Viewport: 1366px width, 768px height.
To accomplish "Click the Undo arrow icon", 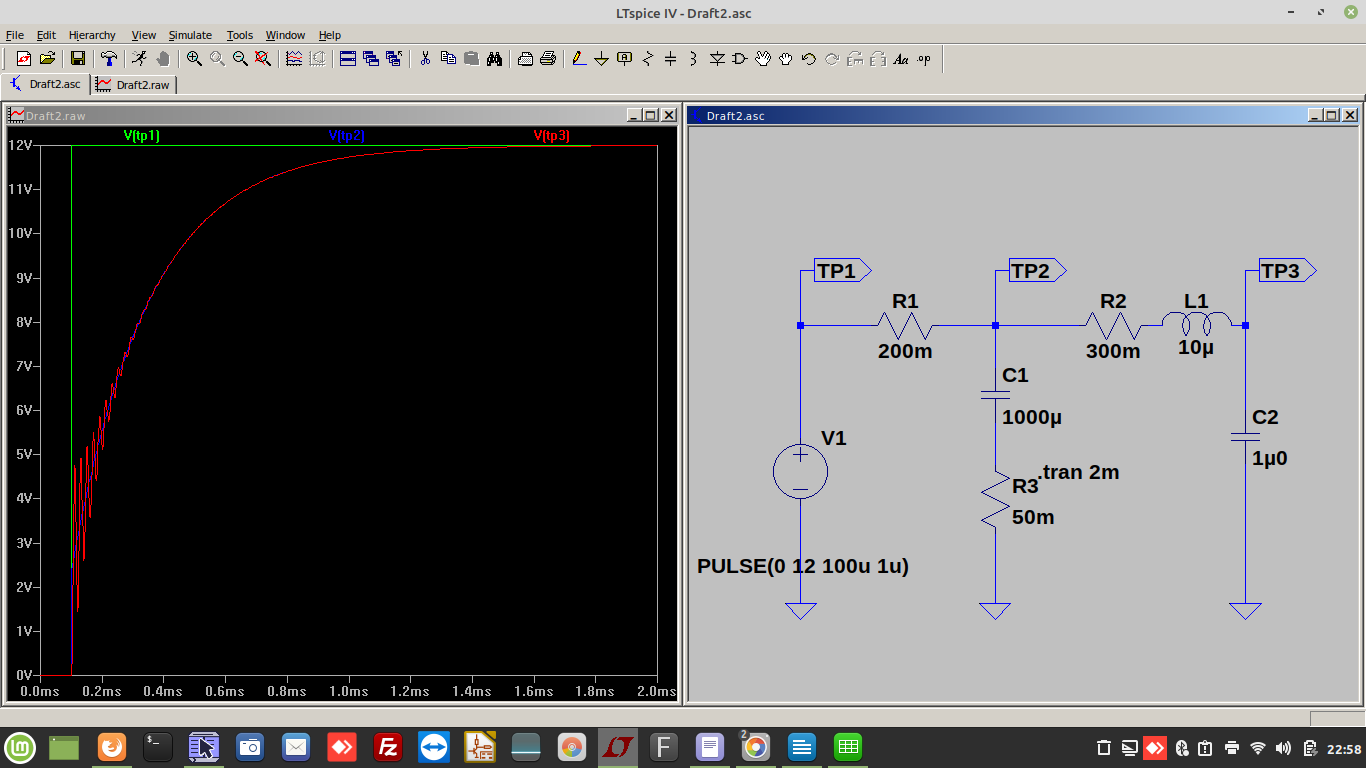I will [x=809, y=59].
